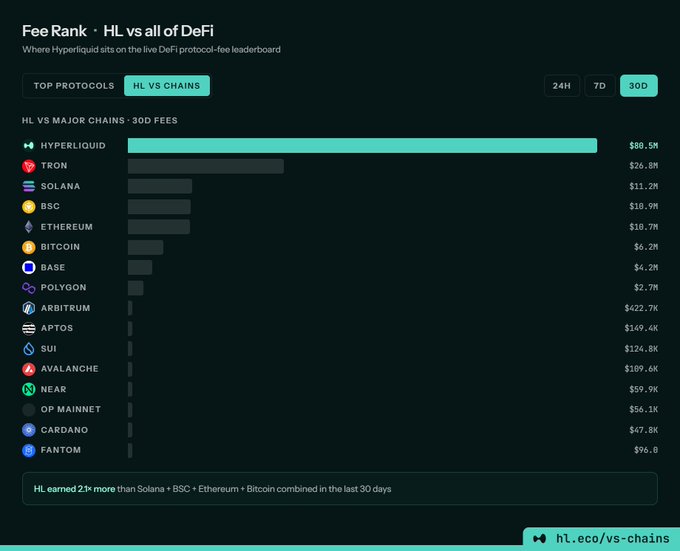Screen dimensions: 680x551
Task: Click the Hyperliquid fee bar
Action: [363, 146]
